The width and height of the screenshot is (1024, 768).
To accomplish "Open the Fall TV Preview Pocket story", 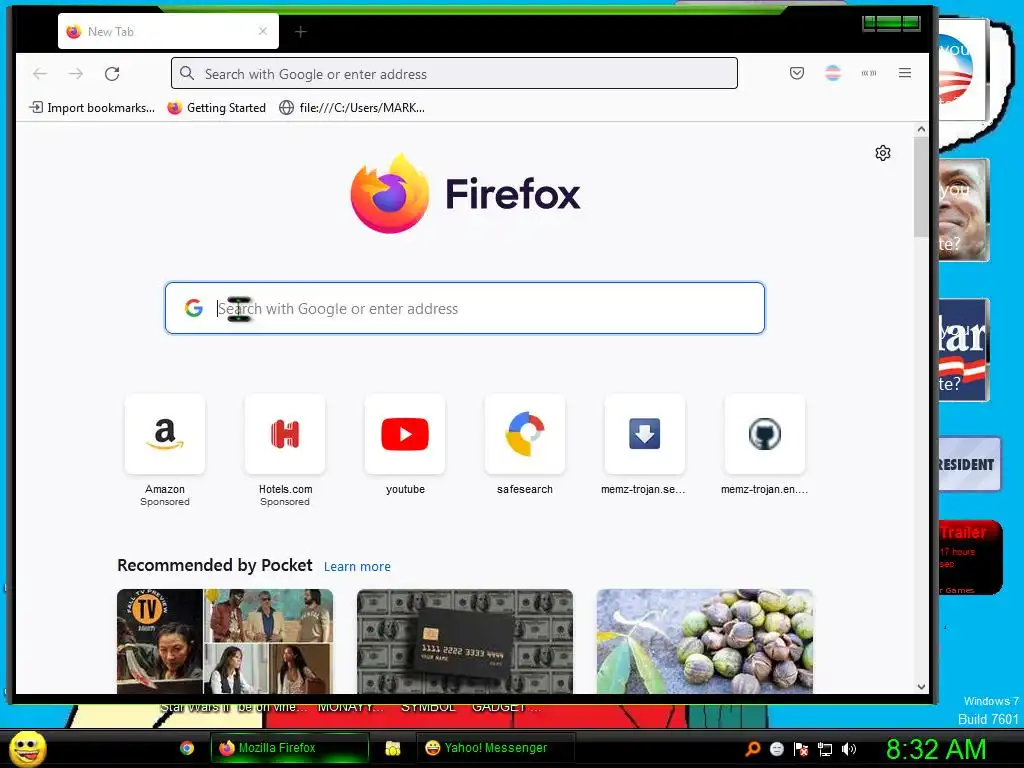I will [225, 641].
